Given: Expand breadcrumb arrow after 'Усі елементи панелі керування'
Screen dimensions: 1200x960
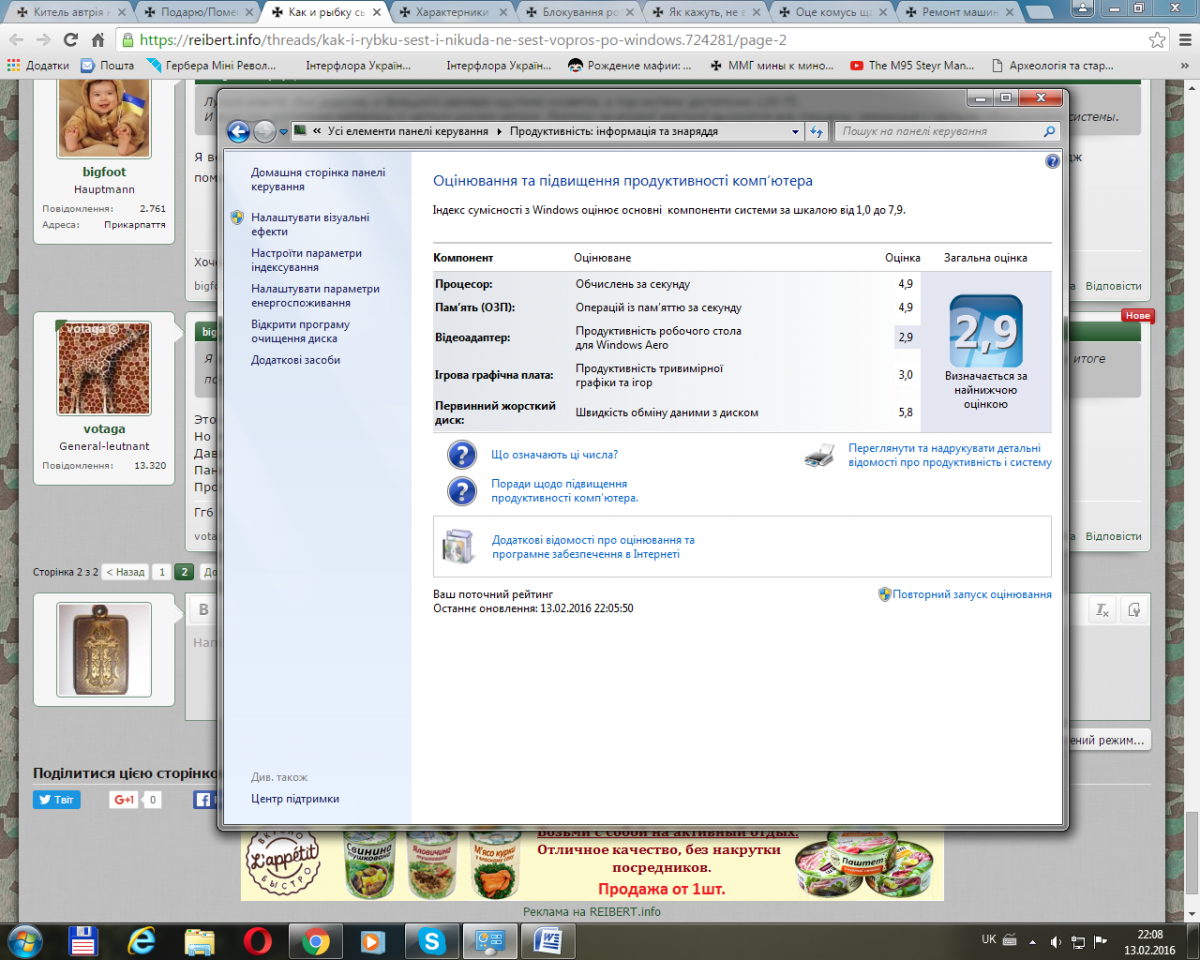Looking at the screenshot, I should tap(499, 131).
